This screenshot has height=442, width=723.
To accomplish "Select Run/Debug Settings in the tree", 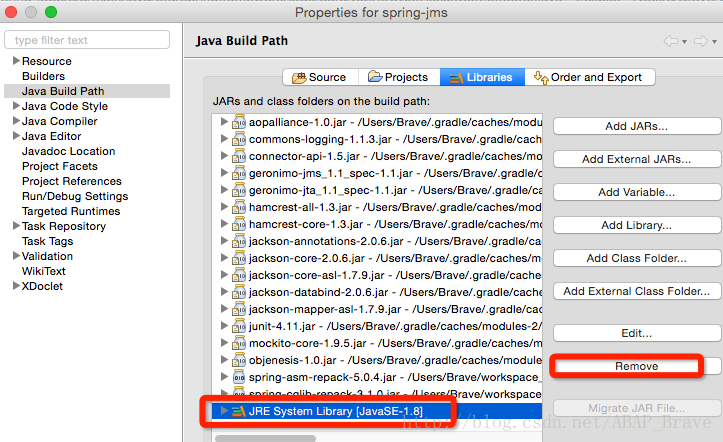I will [75, 196].
